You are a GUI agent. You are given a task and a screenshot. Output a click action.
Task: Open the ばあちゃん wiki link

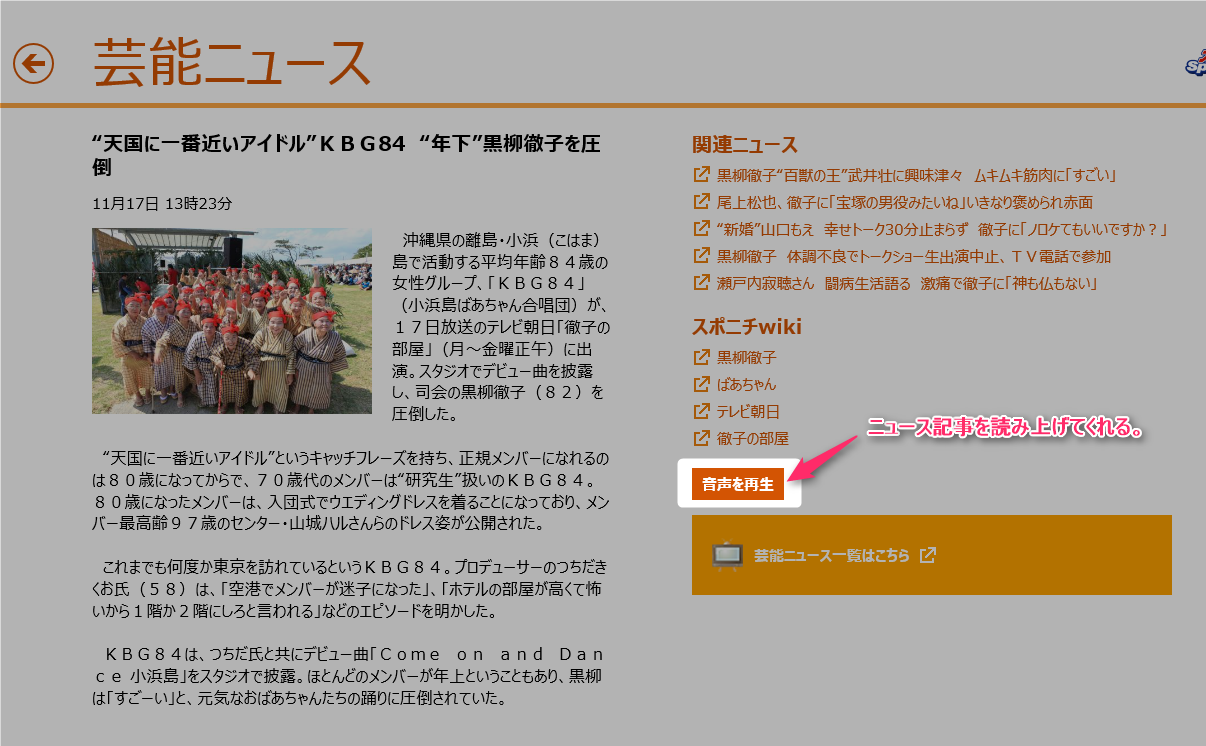tap(746, 385)
